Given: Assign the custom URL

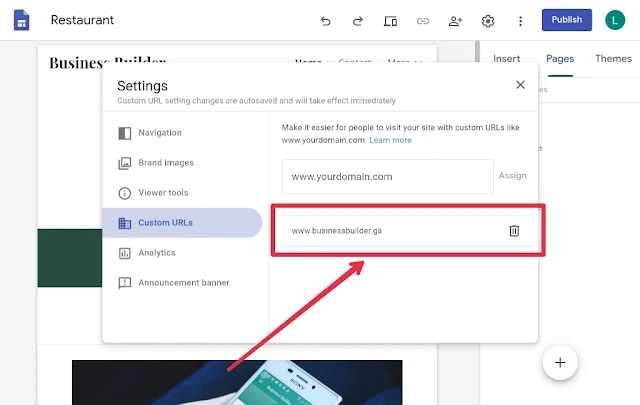Looking at the screenshot, I should [512, 176].
